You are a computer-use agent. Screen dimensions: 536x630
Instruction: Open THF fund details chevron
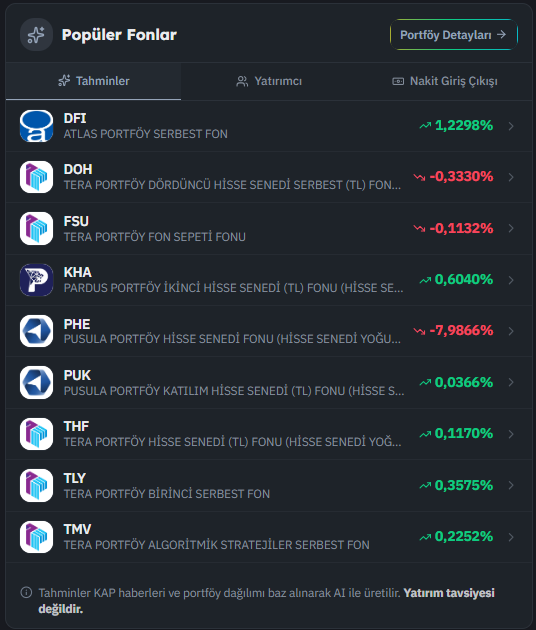(x=511, y=434)
